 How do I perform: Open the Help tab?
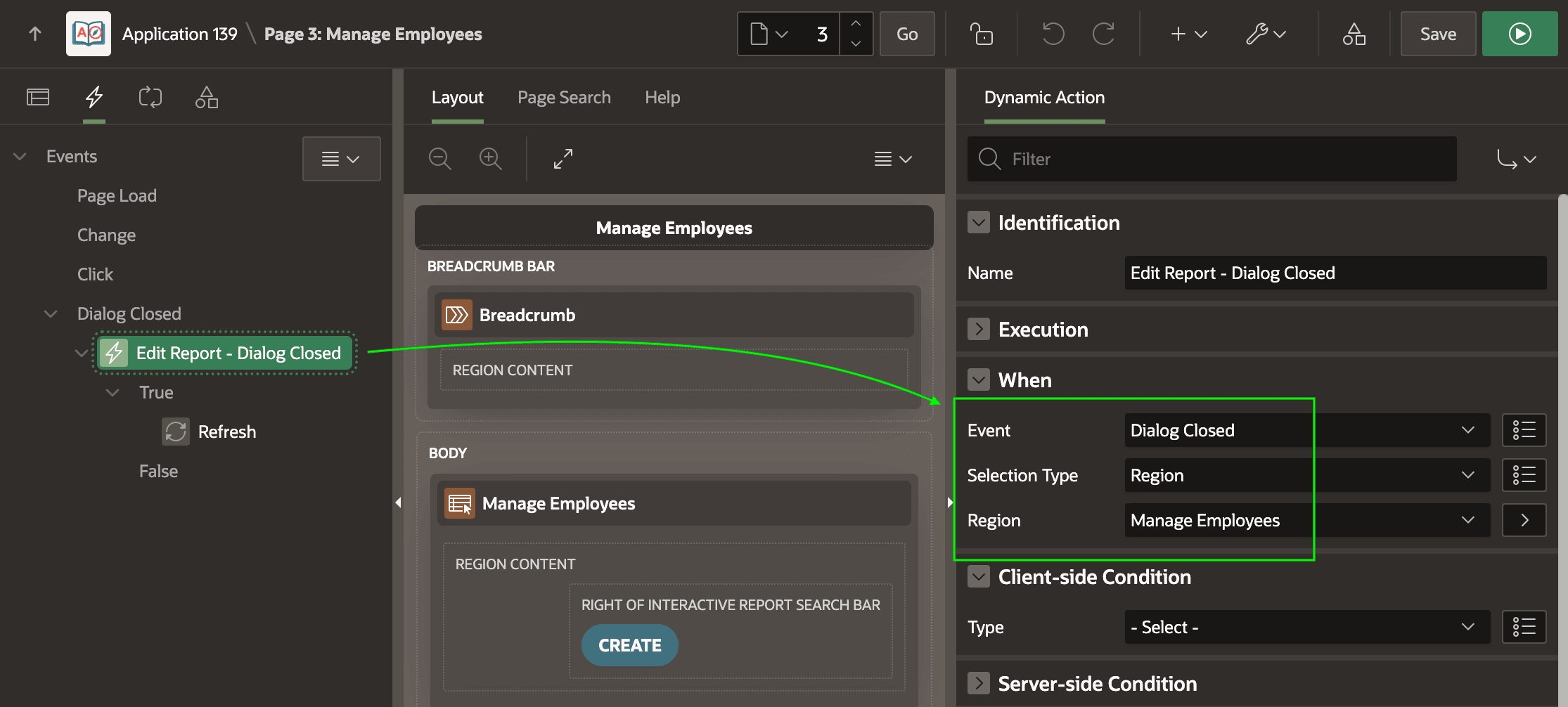662,97
